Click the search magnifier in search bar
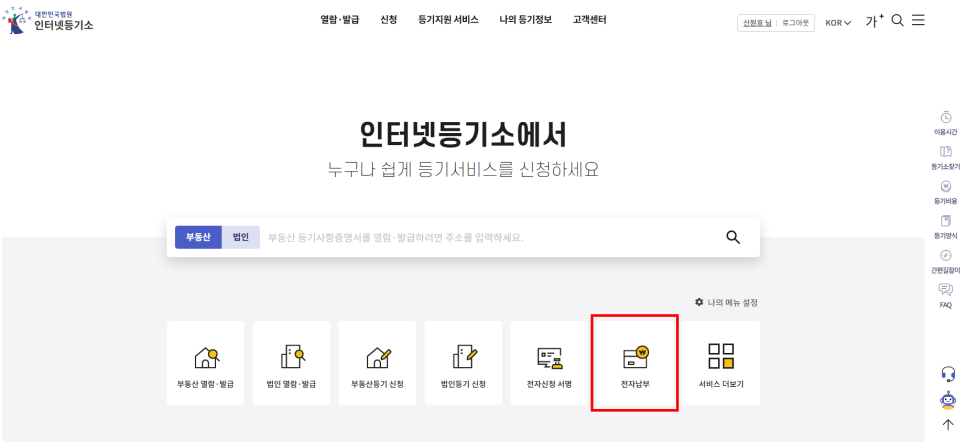 click(x=733, y=237)
